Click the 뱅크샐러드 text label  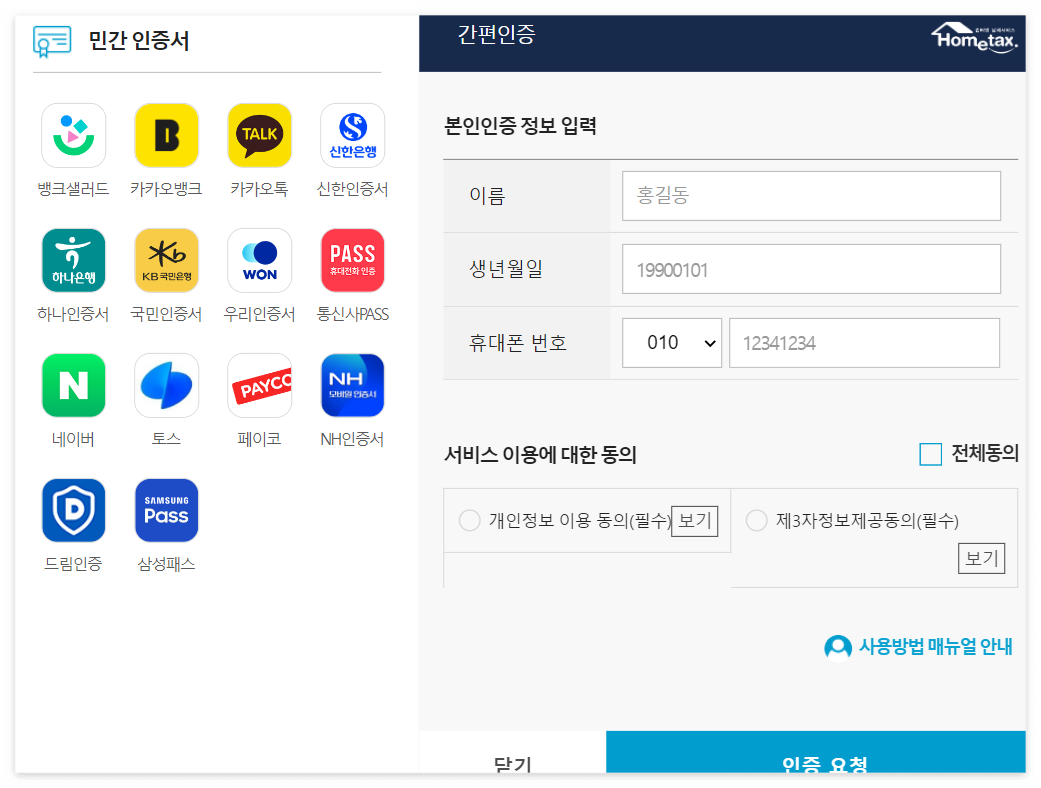pos(73,189)
